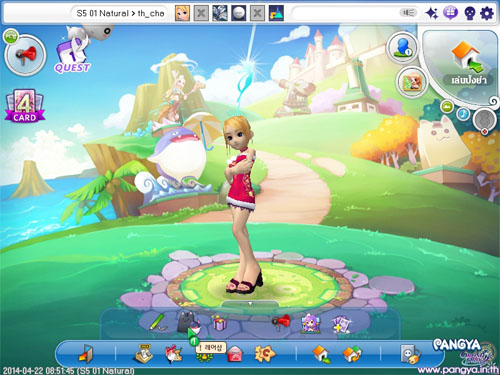Open the Quest calendar icon
This screenshot has width=500, height=375.
(73, 54)
